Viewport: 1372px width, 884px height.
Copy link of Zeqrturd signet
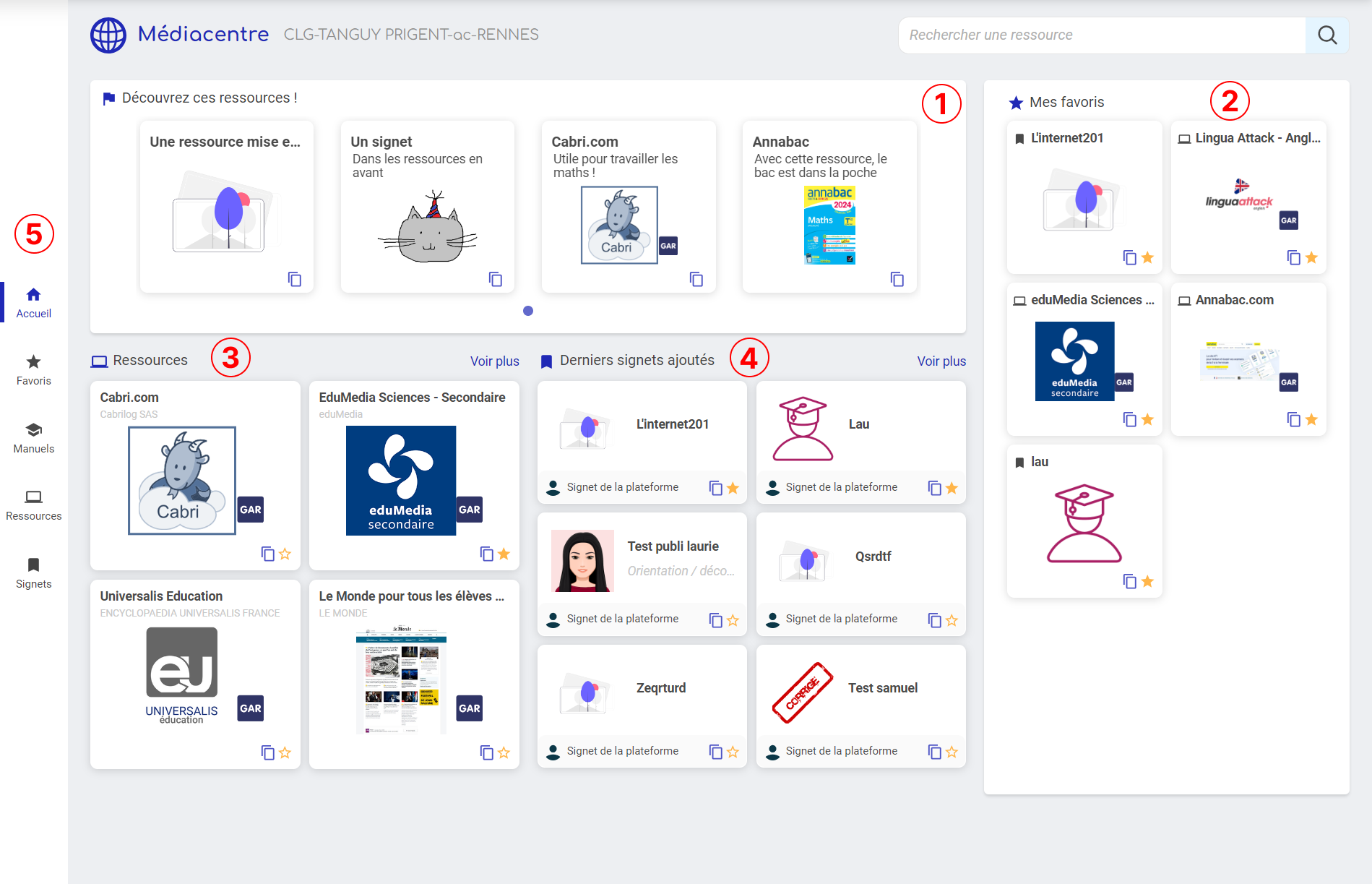(x=716, y=752)
